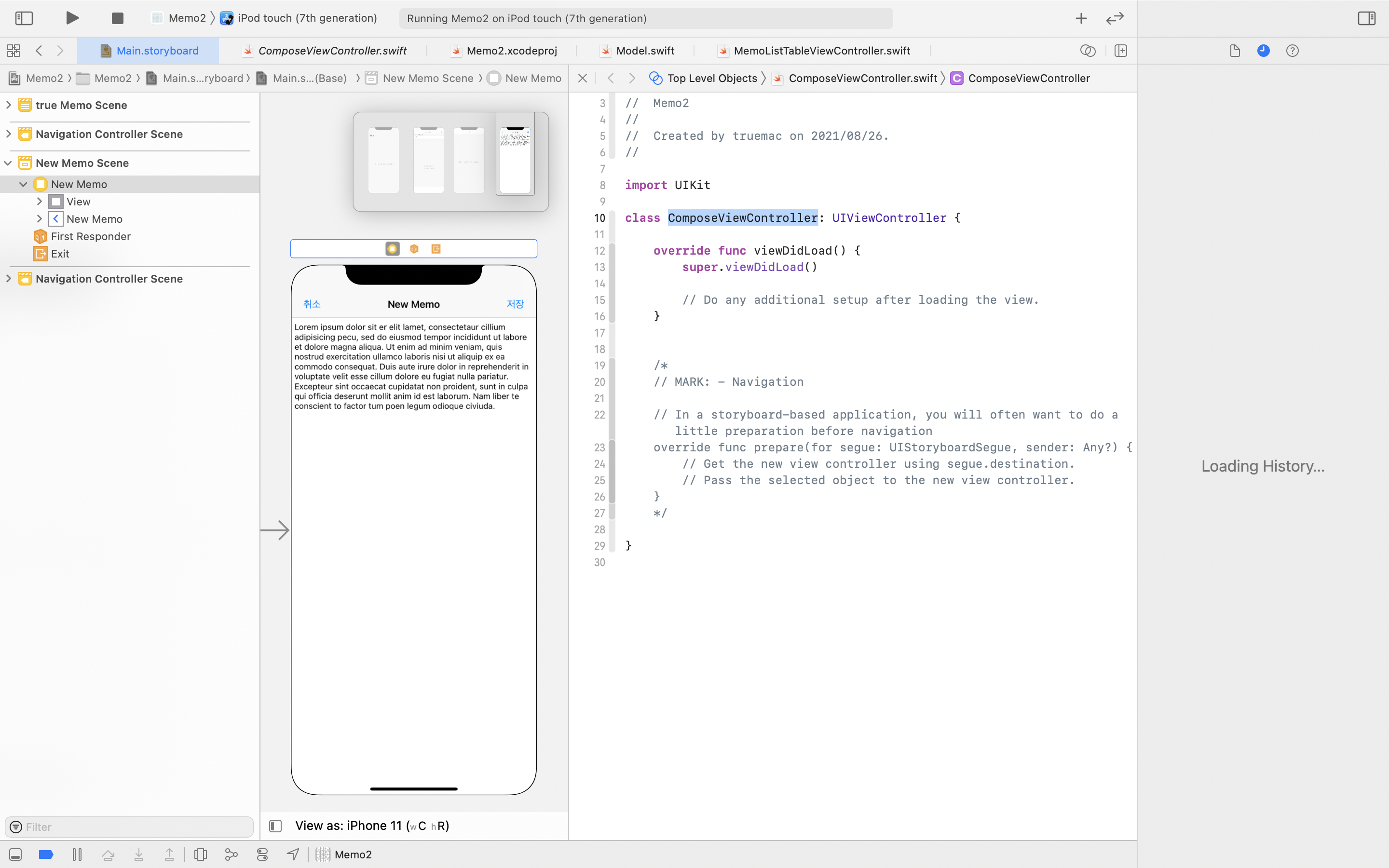The width and height of the screenshot is (1389, 868).
Task: Click the Stop button in toolbar
Action: (118, 18)
